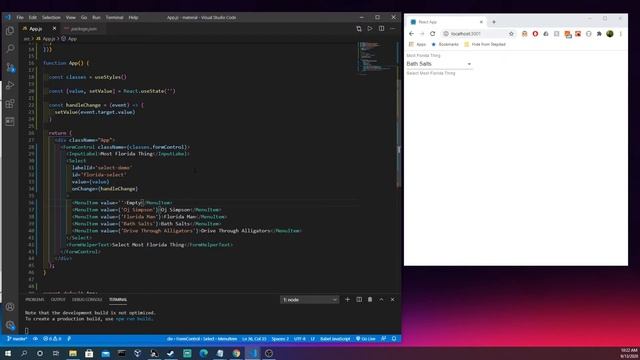Close the App.js editor tab
640x360 pixels.
pyautogui.click(x=54, y=29)
